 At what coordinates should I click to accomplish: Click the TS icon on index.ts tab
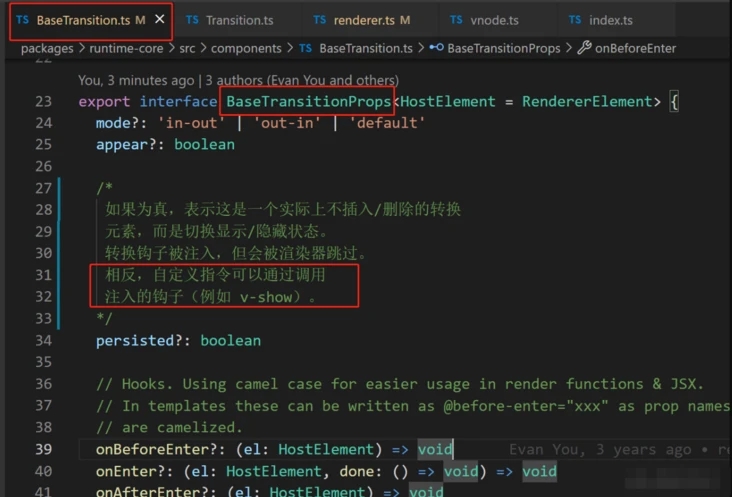(x=575, y=20)
